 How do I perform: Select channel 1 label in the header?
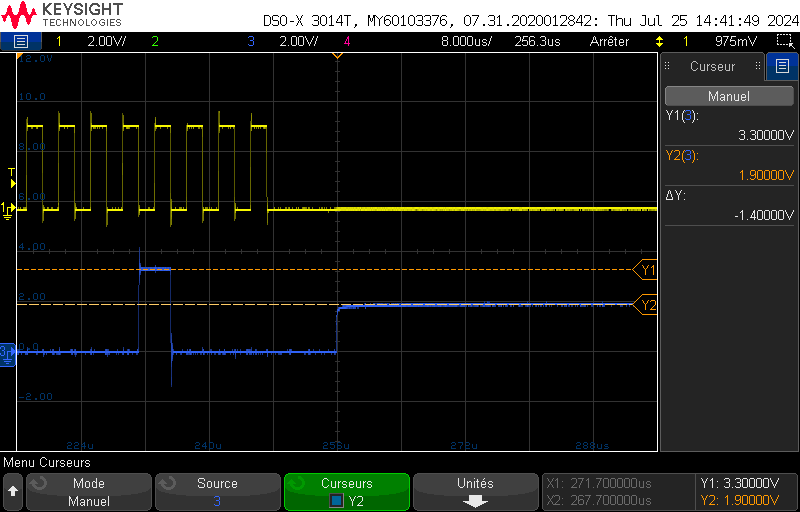click(x=59, y=42)
